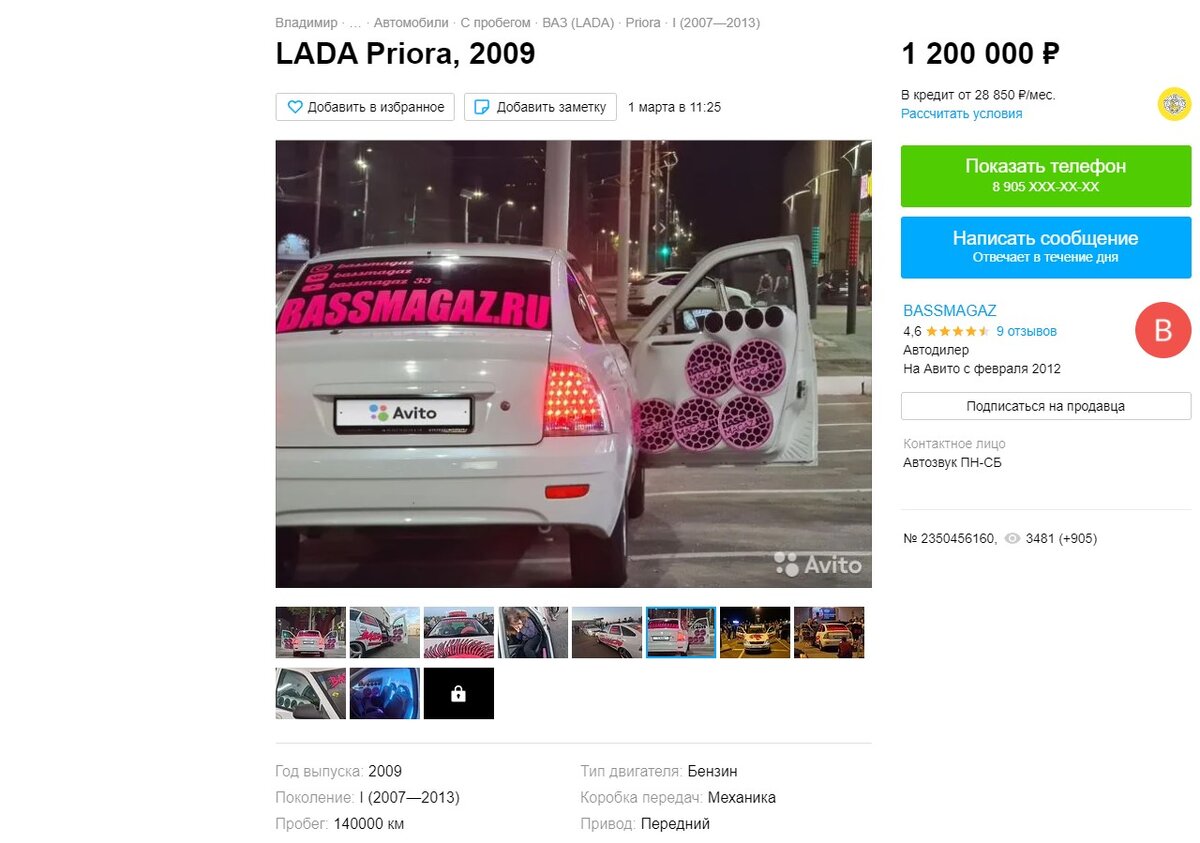Expand the collapsed ellipsis breadcrumb
1200x843 pixels.
[355, 23]
